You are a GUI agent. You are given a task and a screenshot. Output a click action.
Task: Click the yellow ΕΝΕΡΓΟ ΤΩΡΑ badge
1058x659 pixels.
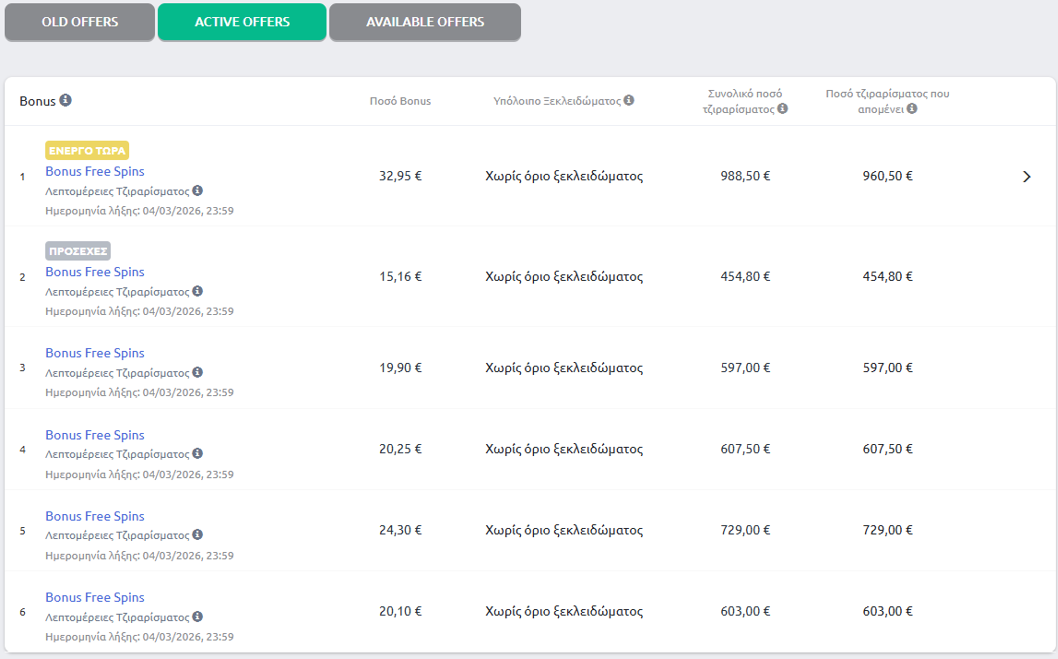click(x=87, y=151)
